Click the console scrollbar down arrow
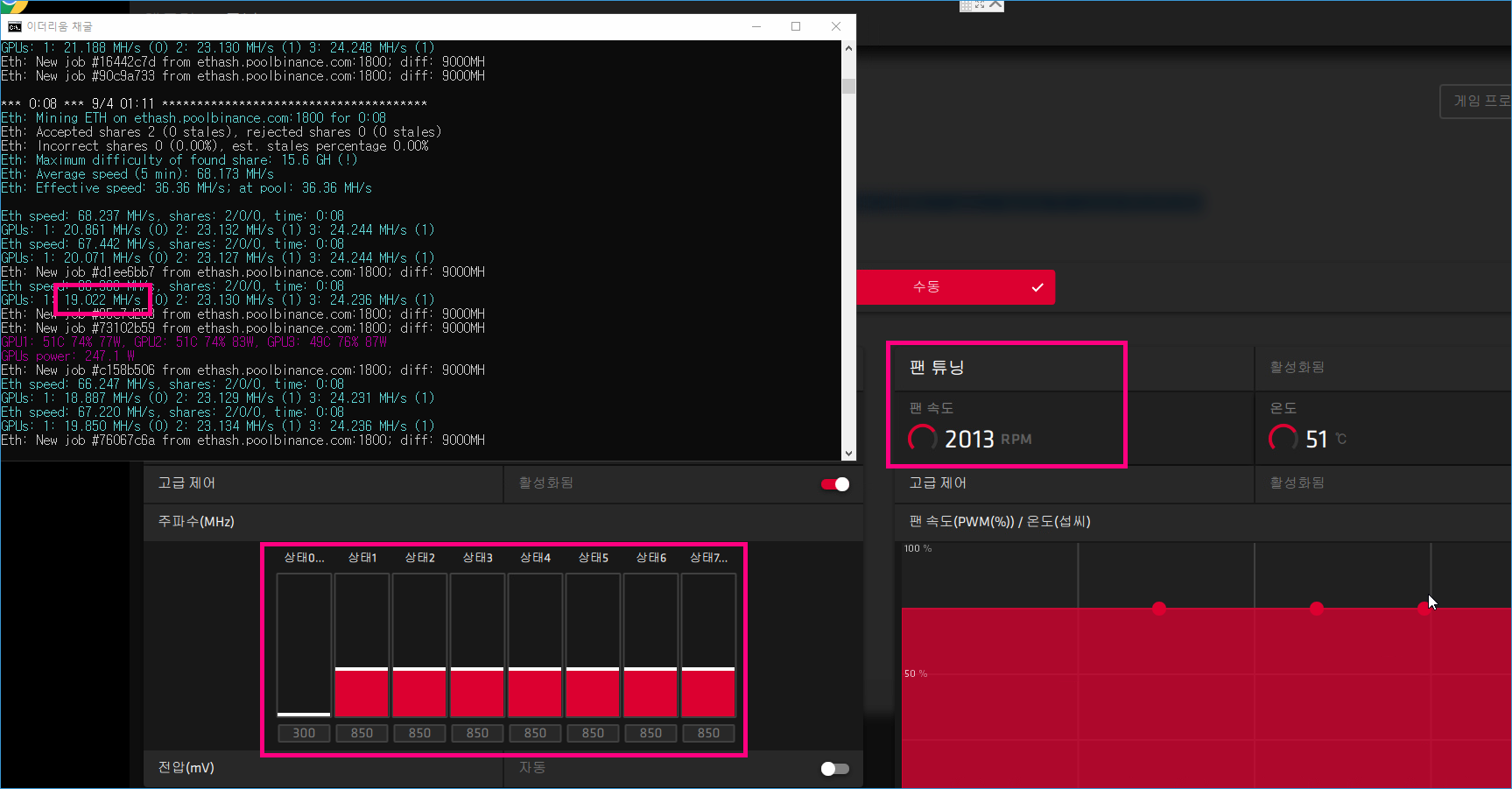This screenshot has width=1512, height=789. click(848, 453)
